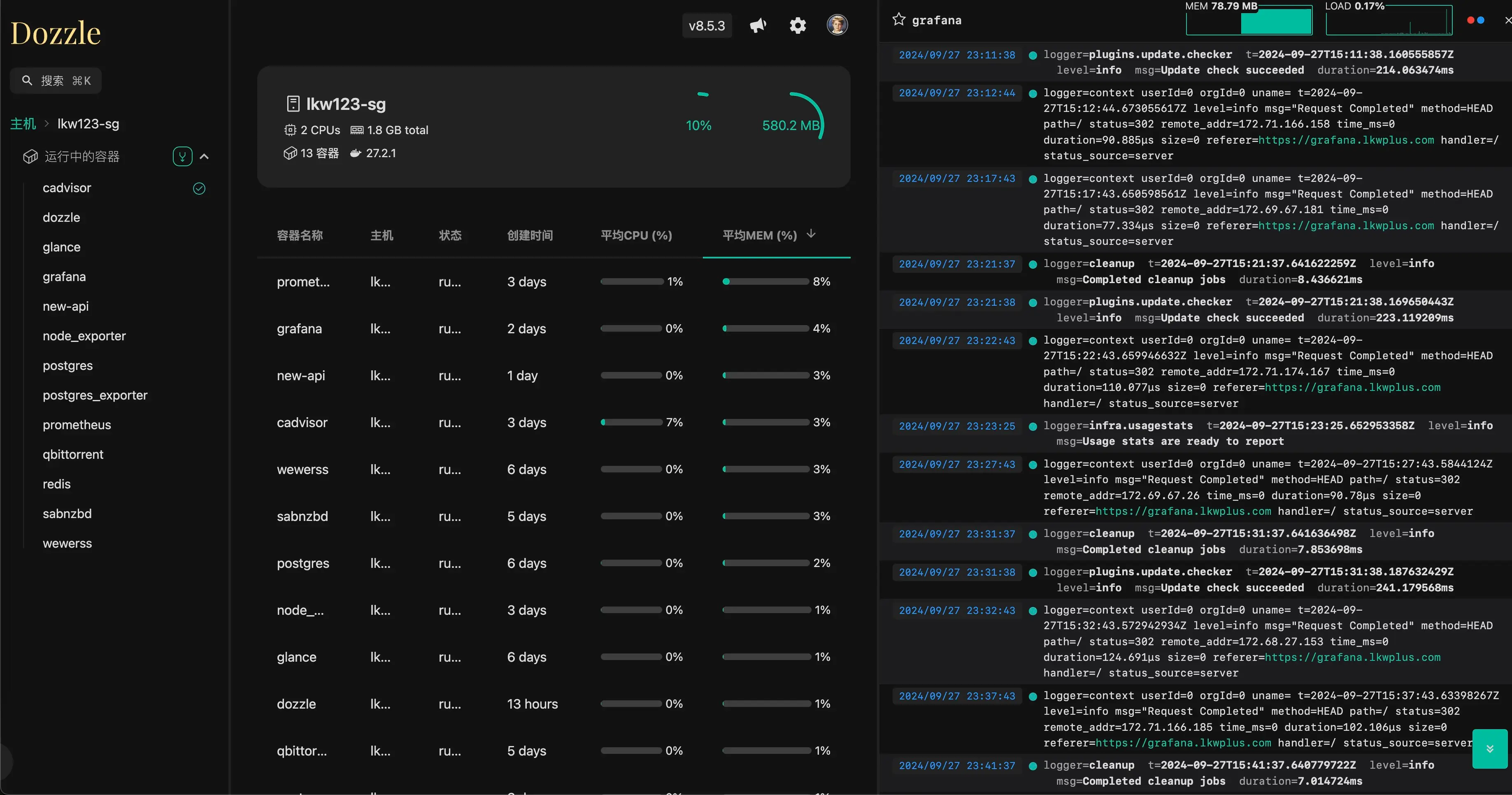Screen dimensions: 1512x795
Task: Click version badge v8.5.3
Action: 707,26
